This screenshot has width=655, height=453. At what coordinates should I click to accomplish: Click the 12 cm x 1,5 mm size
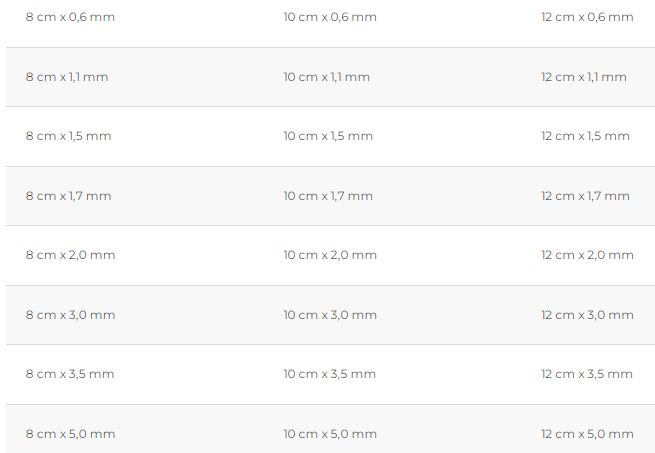pyautogui.click(x=585, y=136)
